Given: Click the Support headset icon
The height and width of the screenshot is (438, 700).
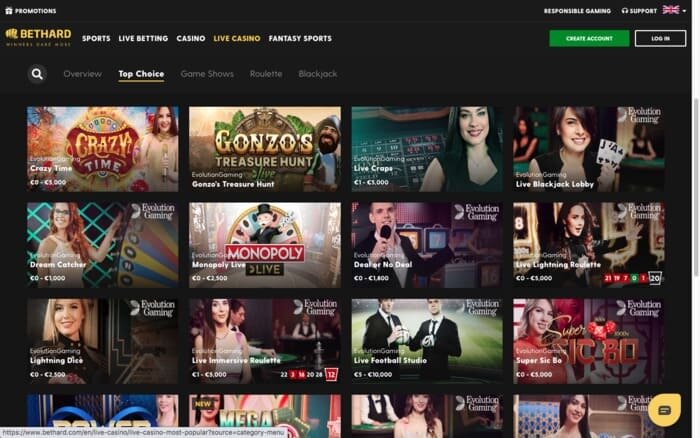Looking at the screenshot, I should point(625,10).
